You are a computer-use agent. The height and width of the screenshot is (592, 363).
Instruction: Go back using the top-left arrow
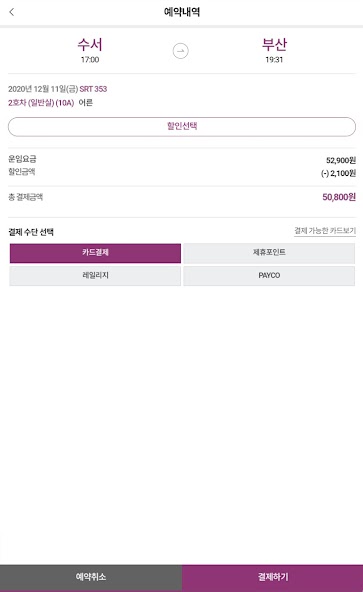pos(12,12)
